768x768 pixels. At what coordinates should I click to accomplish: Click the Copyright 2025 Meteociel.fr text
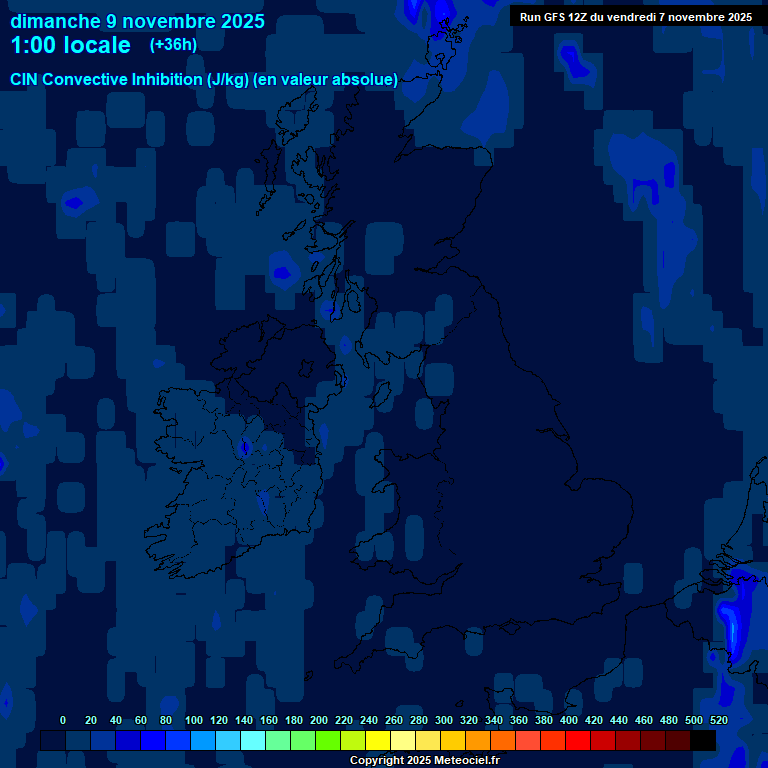click(x=424, y=761)
